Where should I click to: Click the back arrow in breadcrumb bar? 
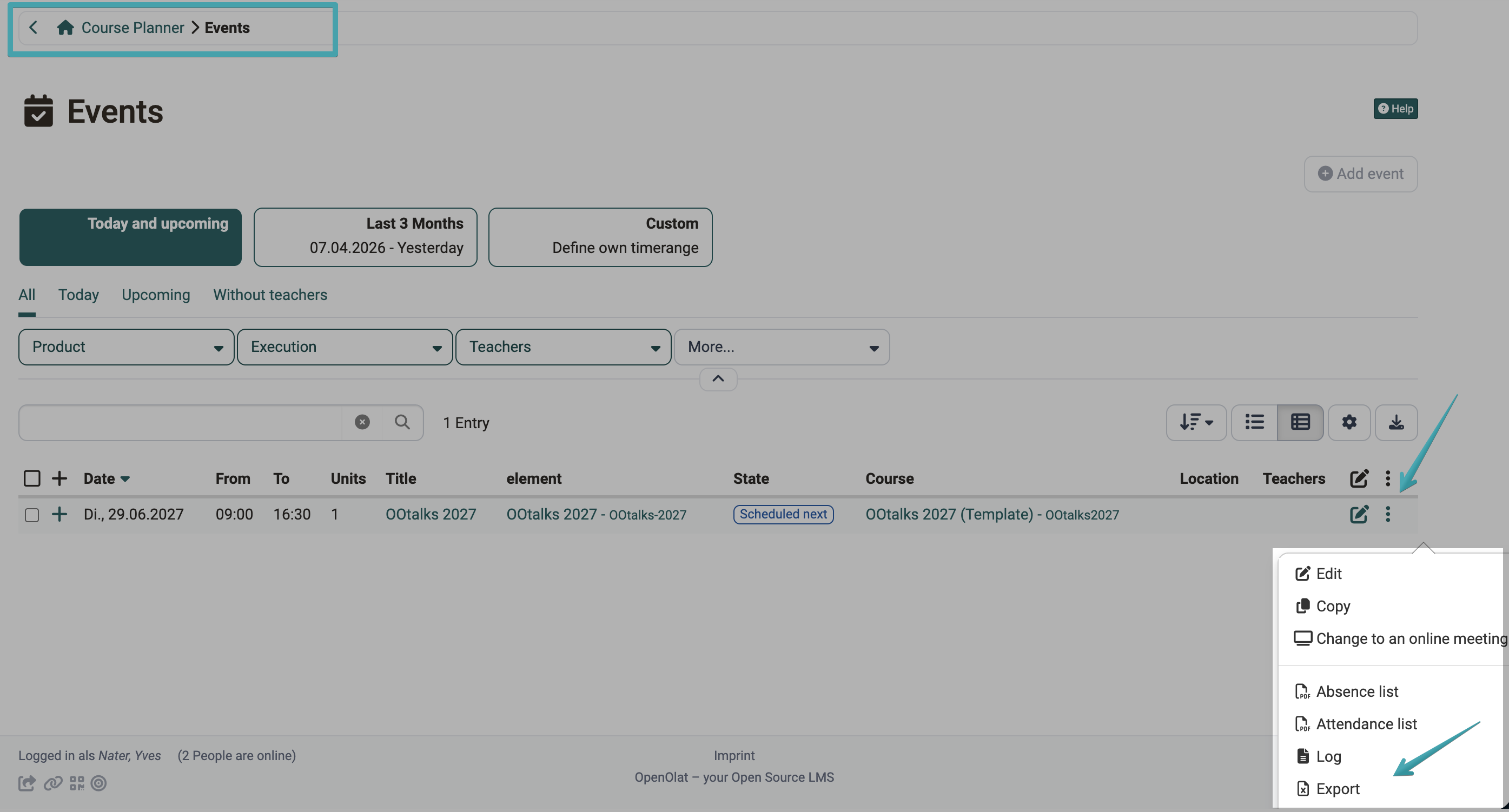pos(34,28)
